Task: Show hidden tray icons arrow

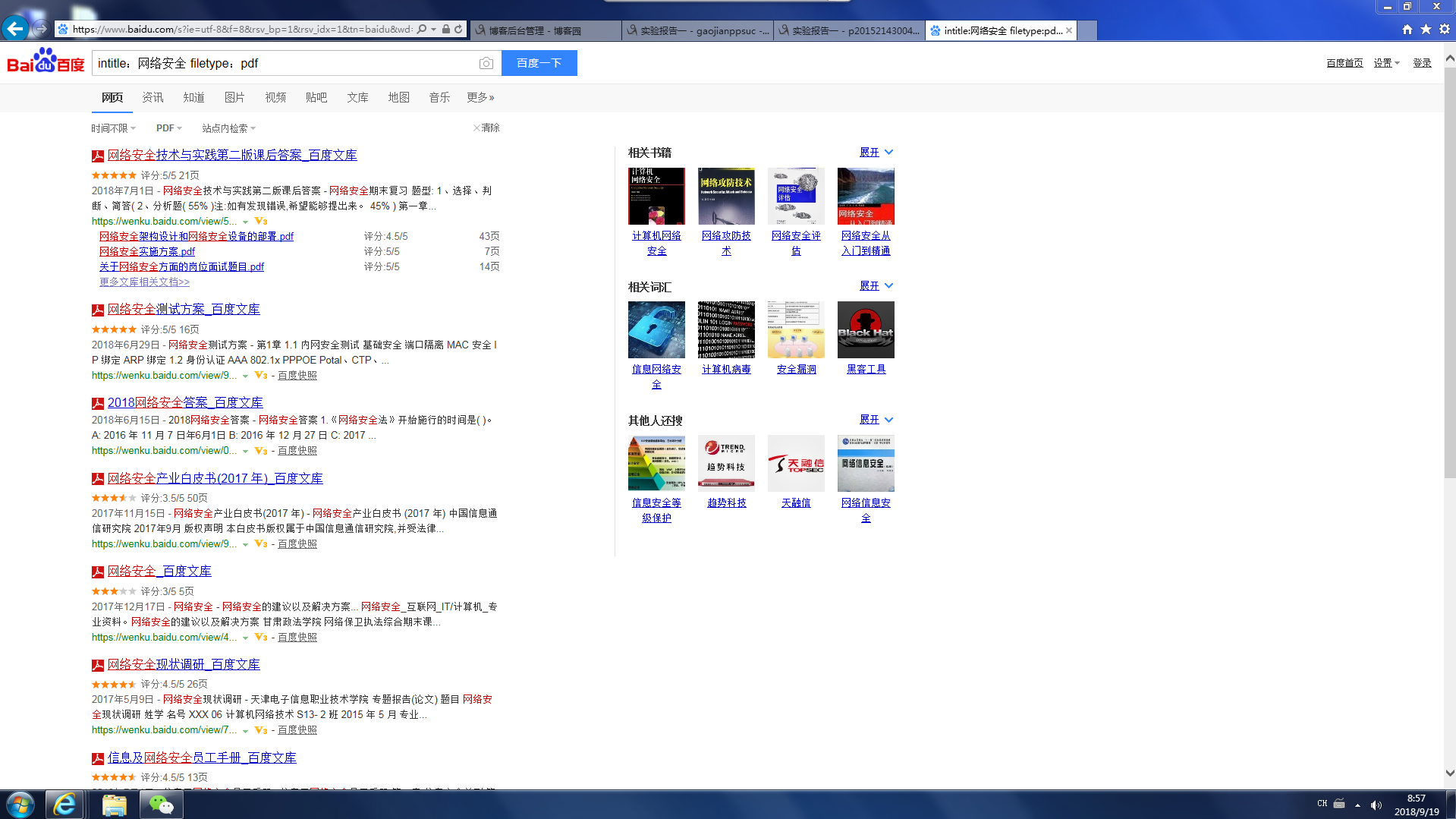Action: pos(1357,805)
